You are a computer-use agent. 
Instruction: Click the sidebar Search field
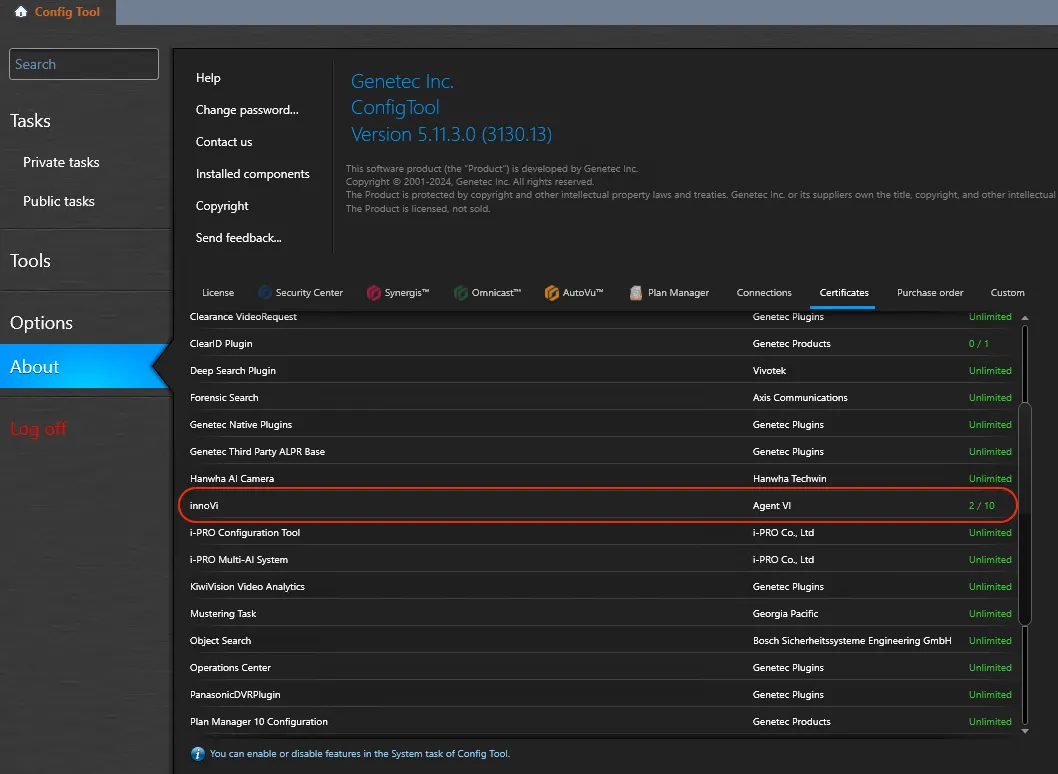click(x=84, y=64)
